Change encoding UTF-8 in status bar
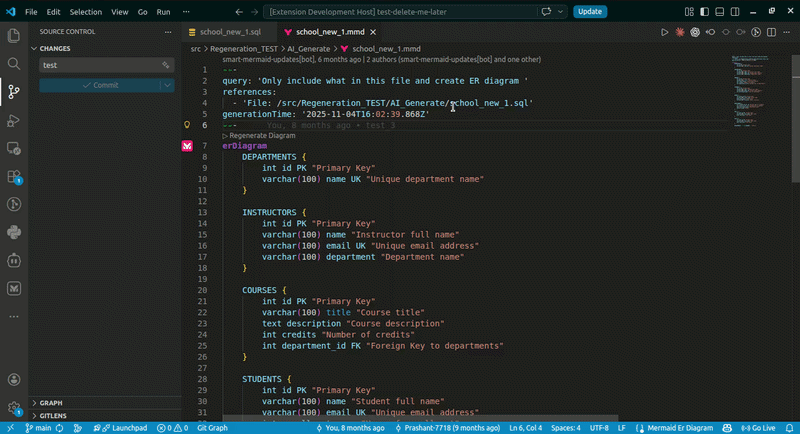The height and width of the screenshot is (434, 800). (599, 428)
